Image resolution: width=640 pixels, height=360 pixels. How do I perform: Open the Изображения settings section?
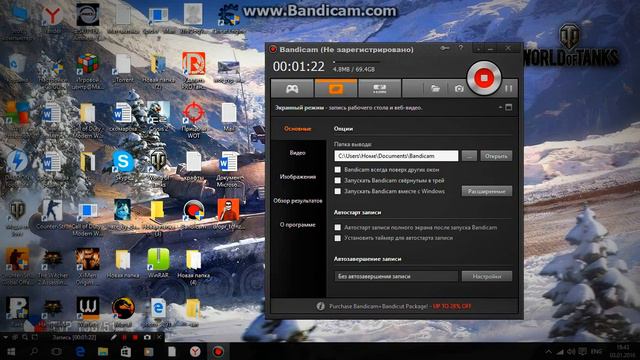click(x=298, y=177)
